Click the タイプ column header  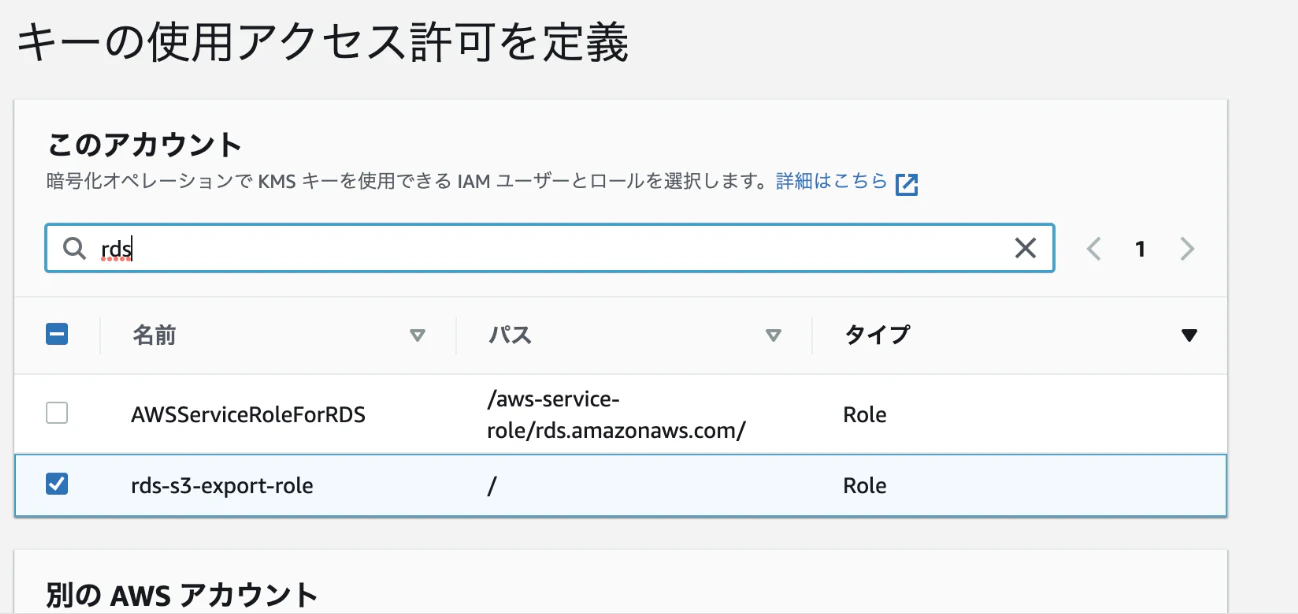pos(877,335)
